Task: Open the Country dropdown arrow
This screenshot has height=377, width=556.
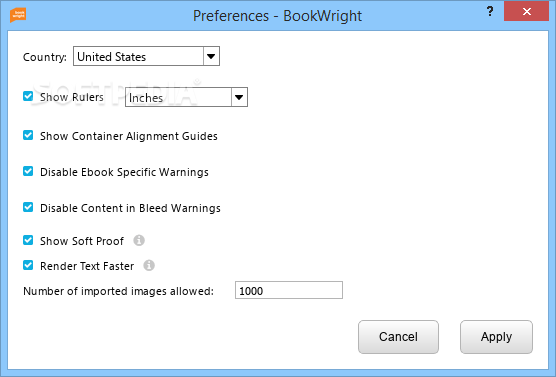Action: pyautogui.click(x=211, y=56)
